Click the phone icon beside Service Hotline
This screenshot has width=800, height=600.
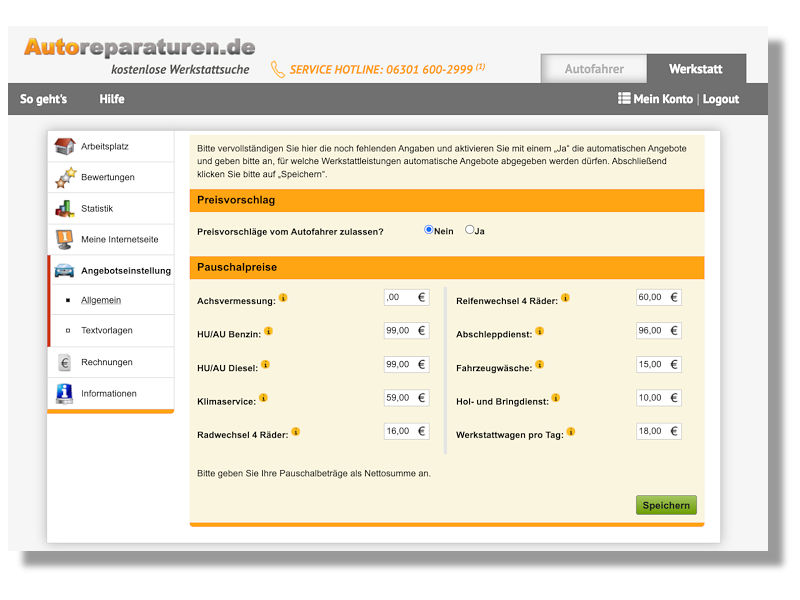[x=278, y=69]
